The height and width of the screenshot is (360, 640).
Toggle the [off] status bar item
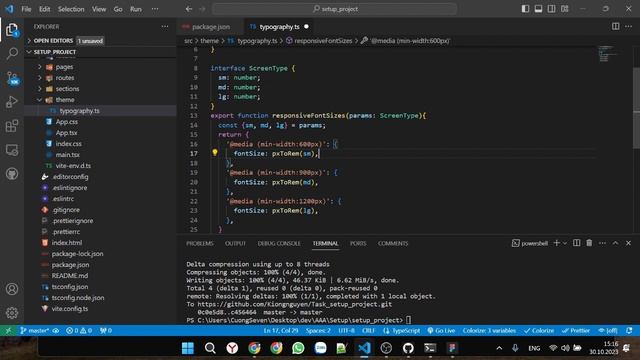click(608, 330)
